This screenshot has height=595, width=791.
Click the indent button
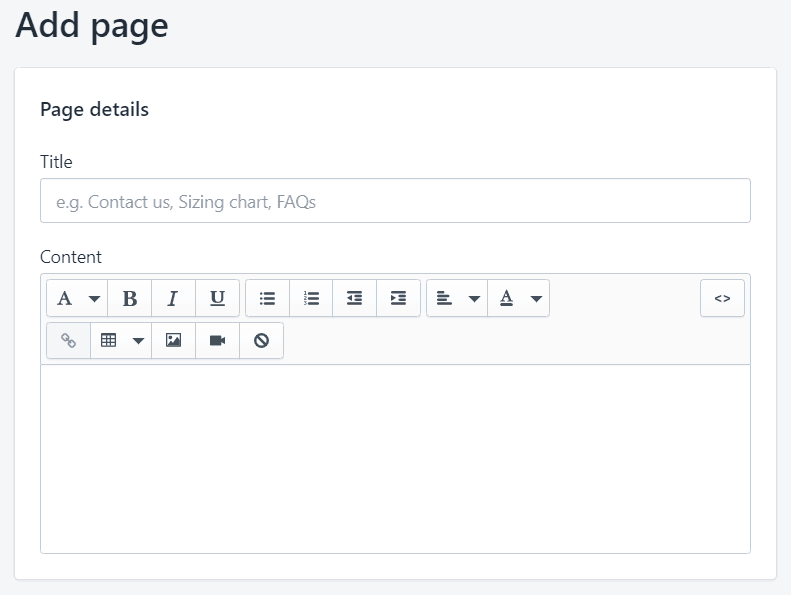(399, 298)
